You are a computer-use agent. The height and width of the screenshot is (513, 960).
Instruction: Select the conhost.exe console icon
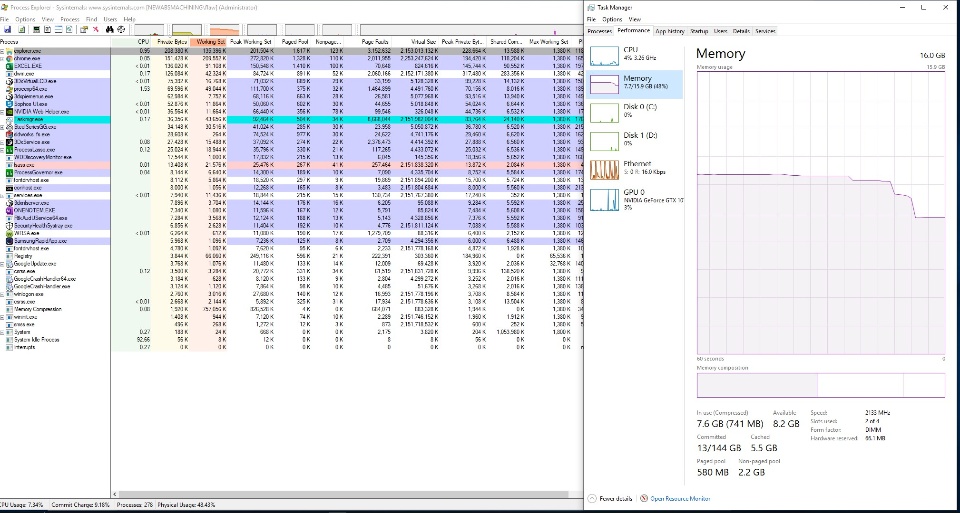9,187
